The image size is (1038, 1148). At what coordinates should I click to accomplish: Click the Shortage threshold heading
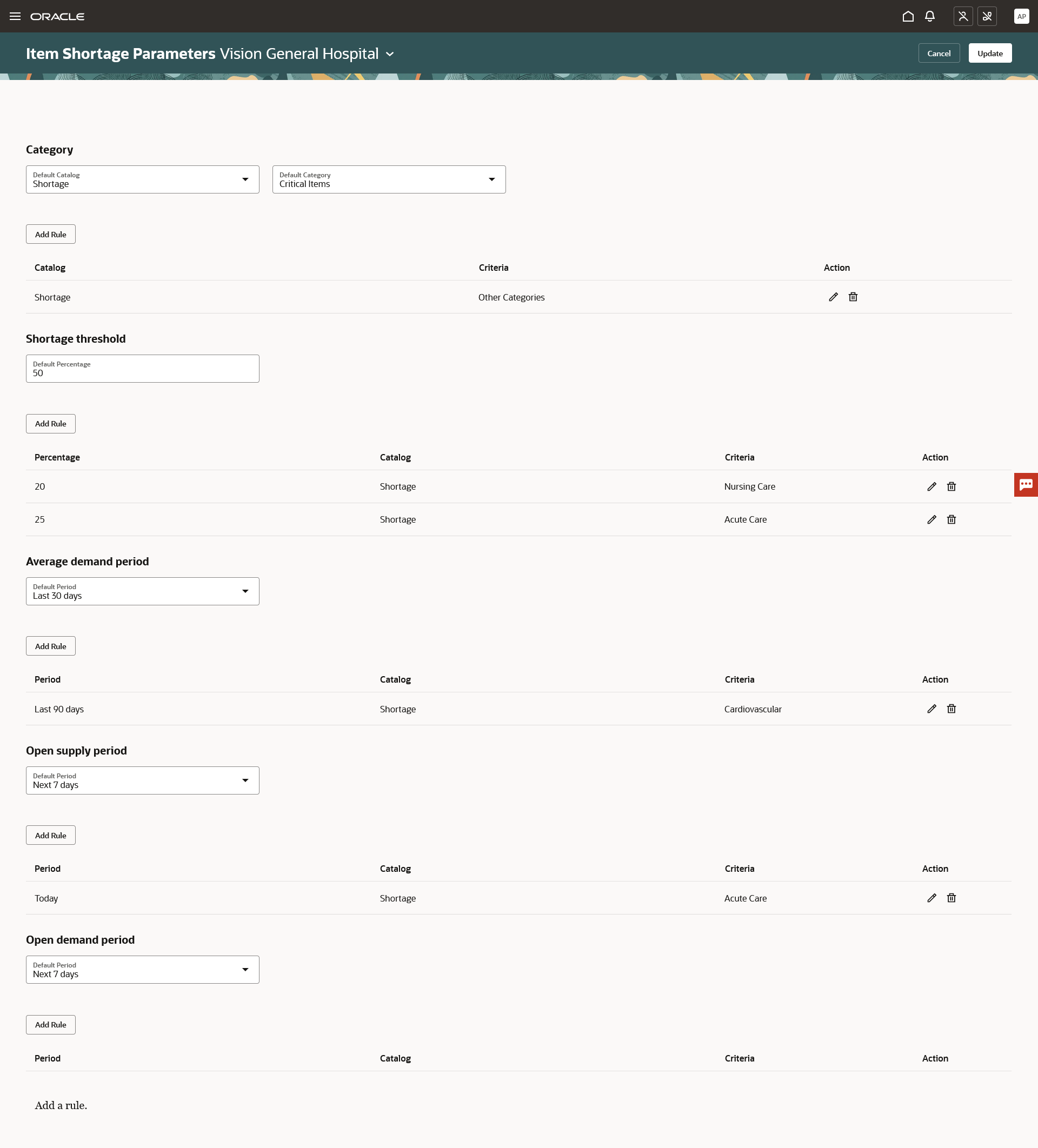pos(76,339)
